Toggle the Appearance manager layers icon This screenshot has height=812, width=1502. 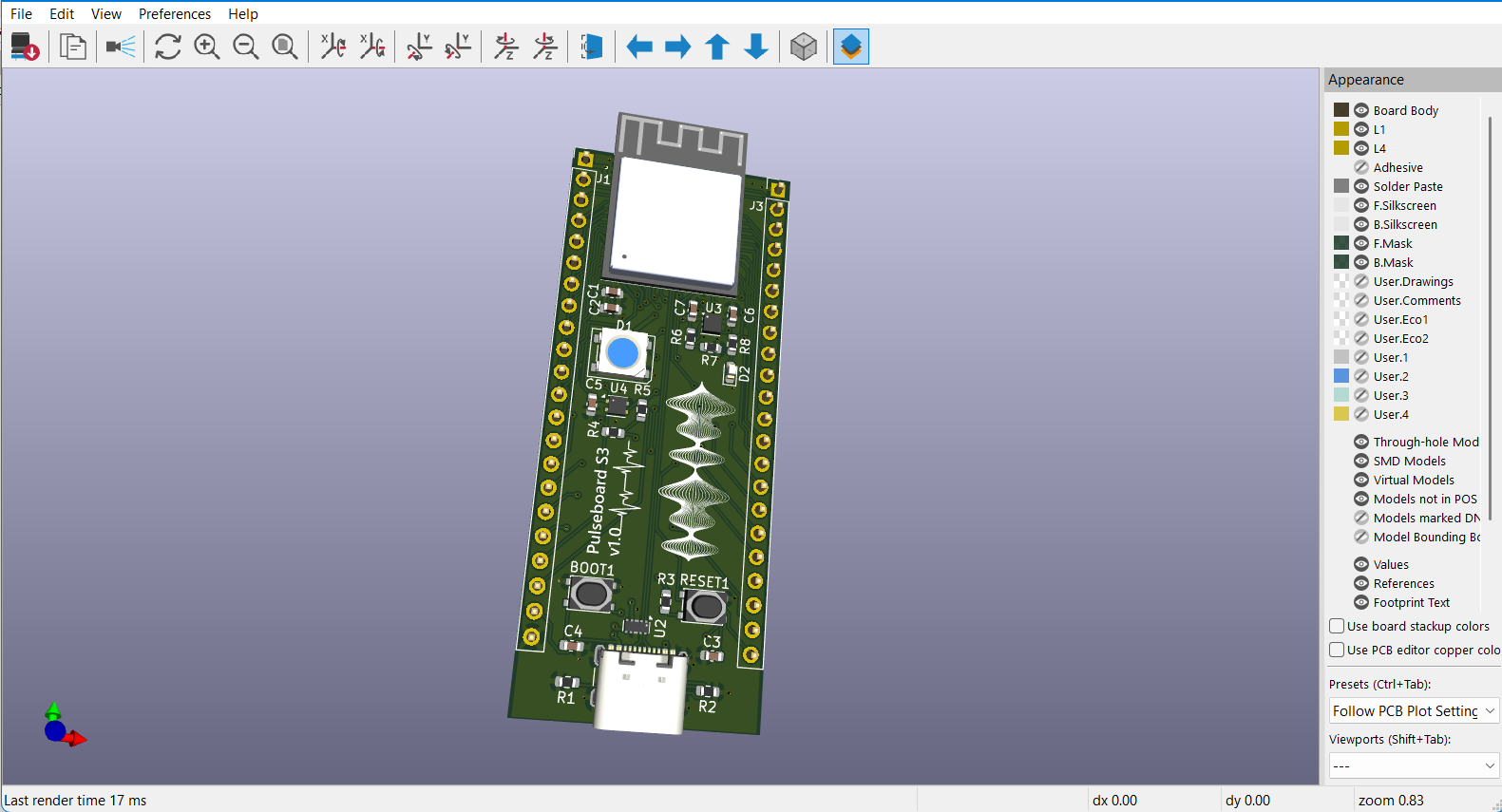851,47
